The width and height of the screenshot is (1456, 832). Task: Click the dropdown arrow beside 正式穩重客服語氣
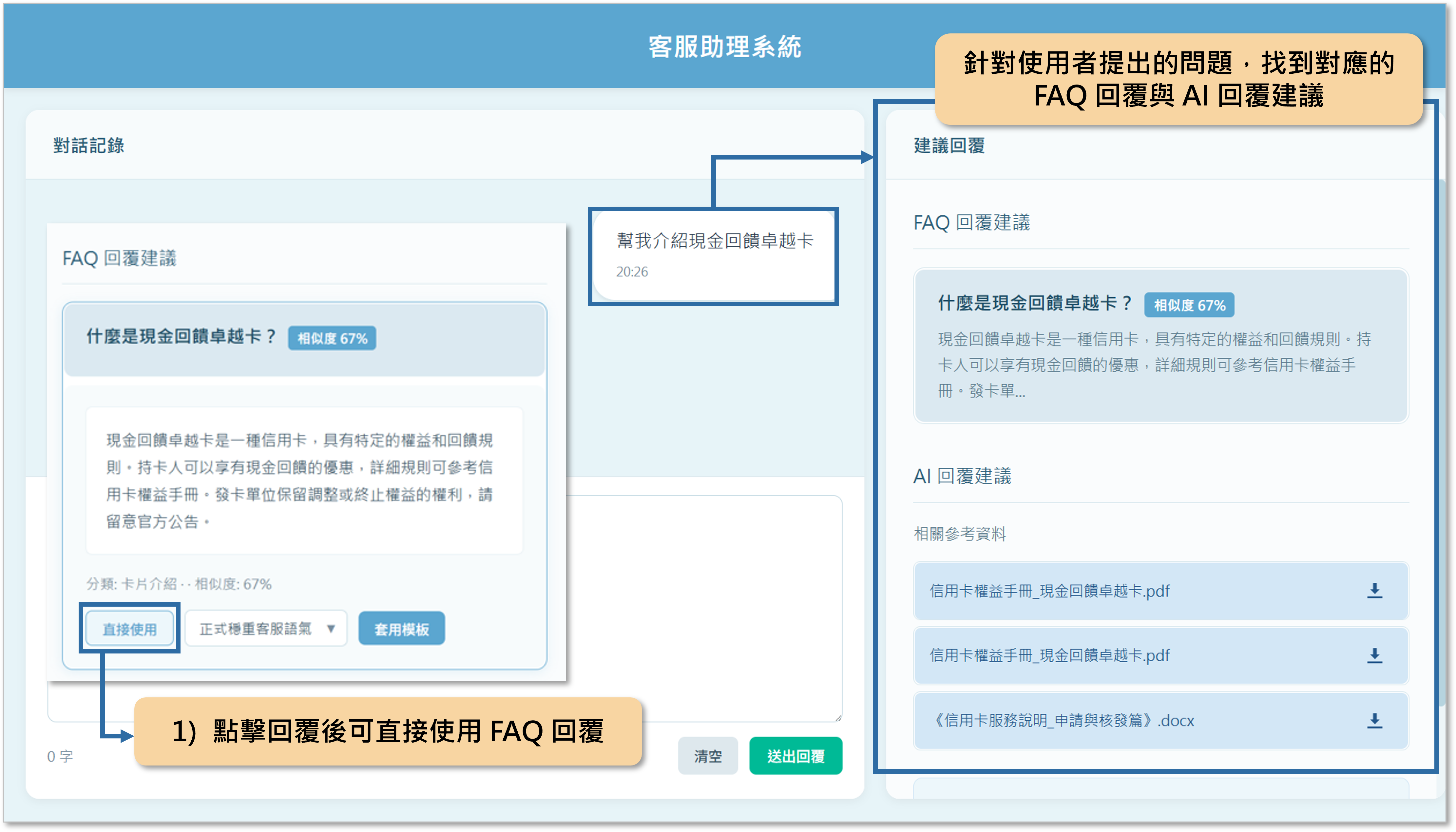(x=330, y=629)
